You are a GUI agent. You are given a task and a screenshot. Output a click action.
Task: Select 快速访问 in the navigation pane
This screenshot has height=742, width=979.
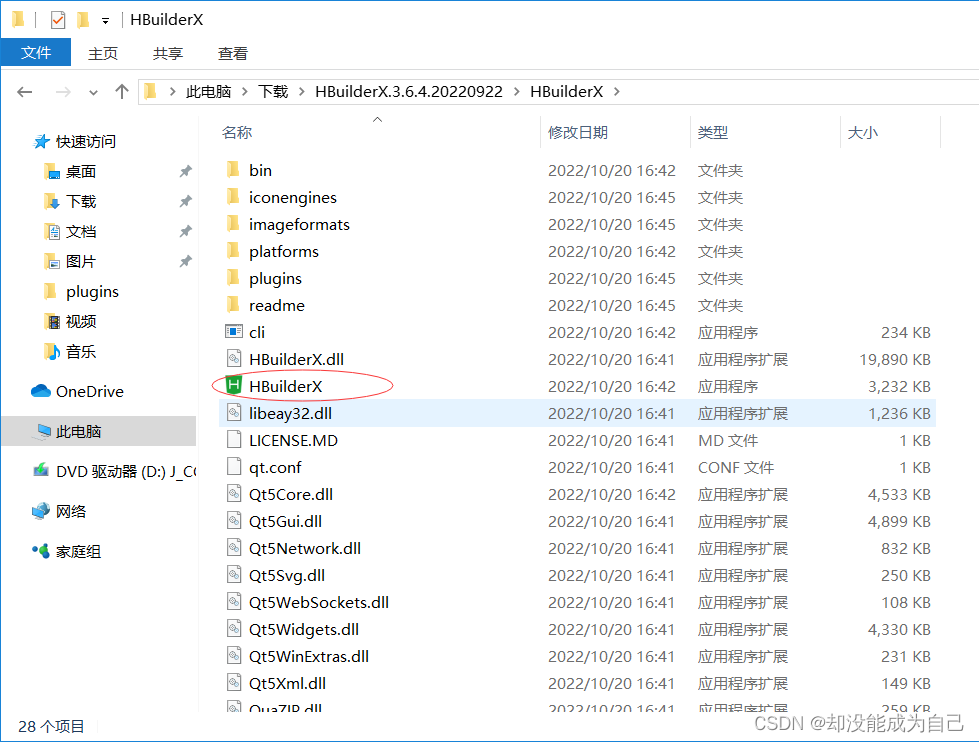[x=86, y=142]
